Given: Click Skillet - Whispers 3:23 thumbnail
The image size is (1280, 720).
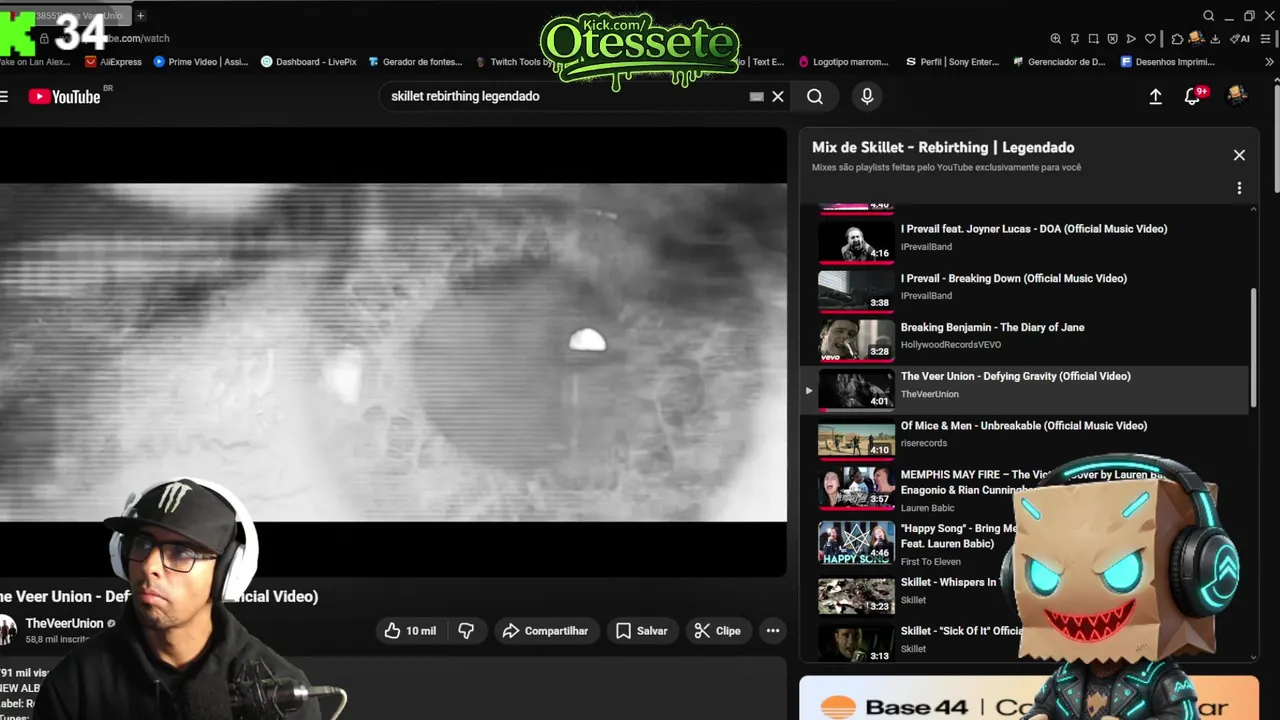Looking at the screenshot, I should point(856,594).
